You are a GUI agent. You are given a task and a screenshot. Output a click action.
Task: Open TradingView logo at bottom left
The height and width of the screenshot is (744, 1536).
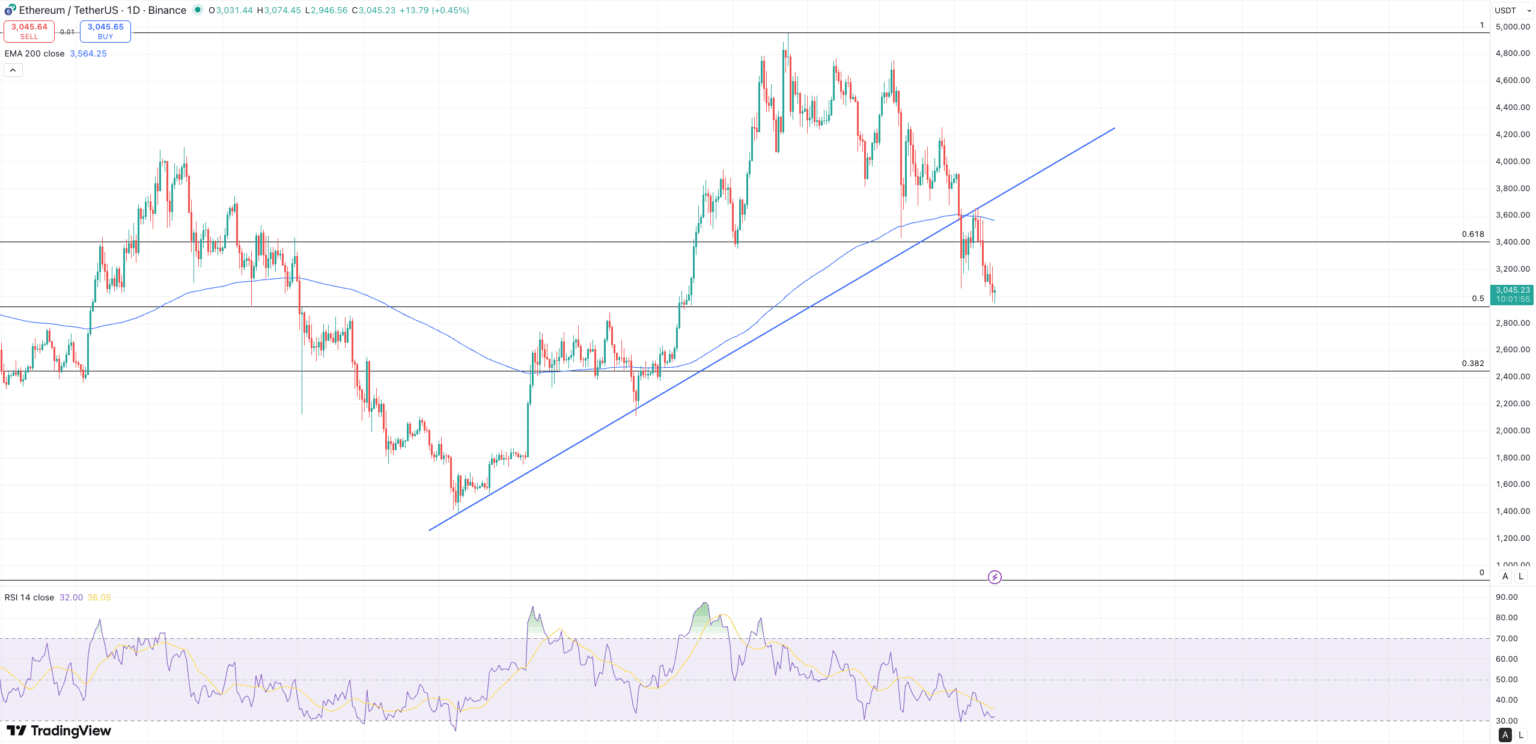[x=58, y=731]
